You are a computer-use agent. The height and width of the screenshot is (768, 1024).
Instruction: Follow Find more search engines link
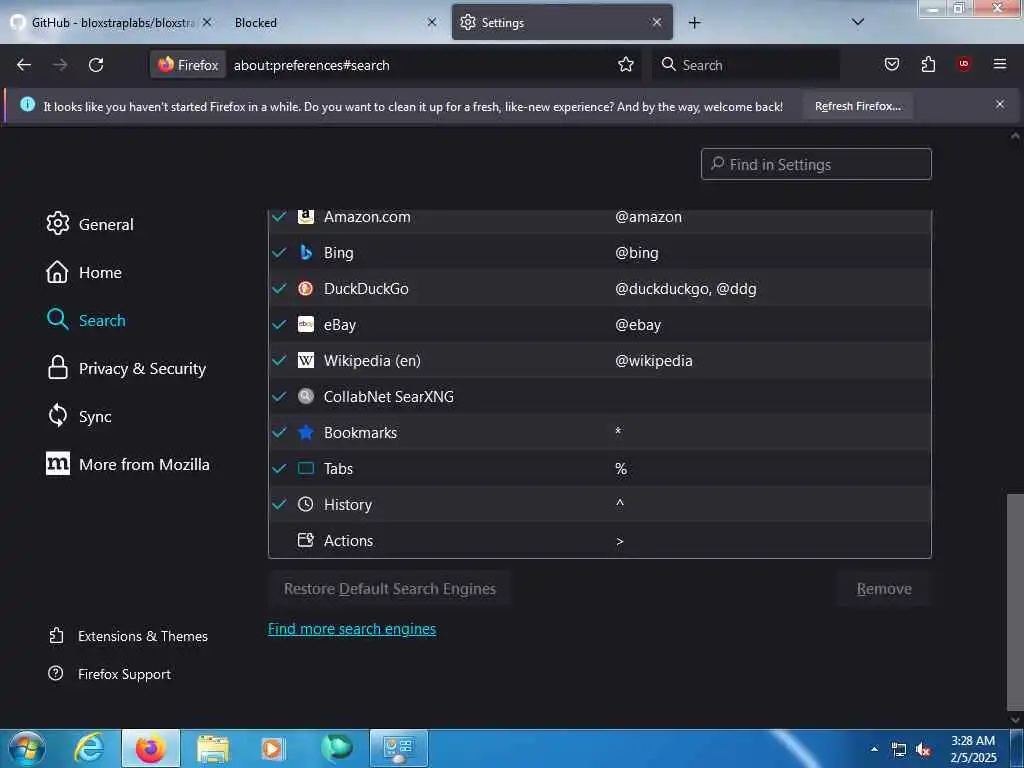352,629
